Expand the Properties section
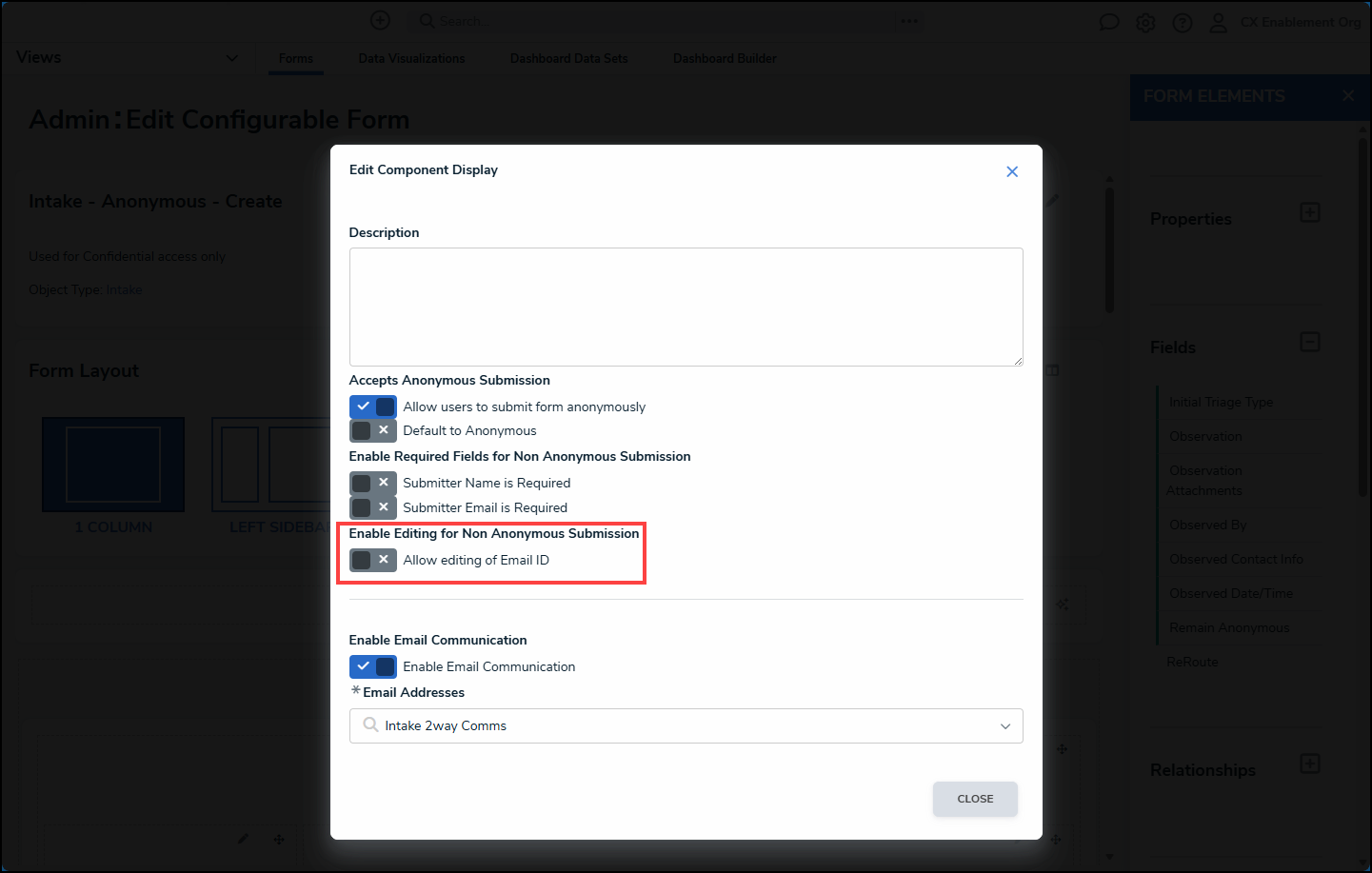This screenshot has height=873, width=1372. [x=1310, y=212]
